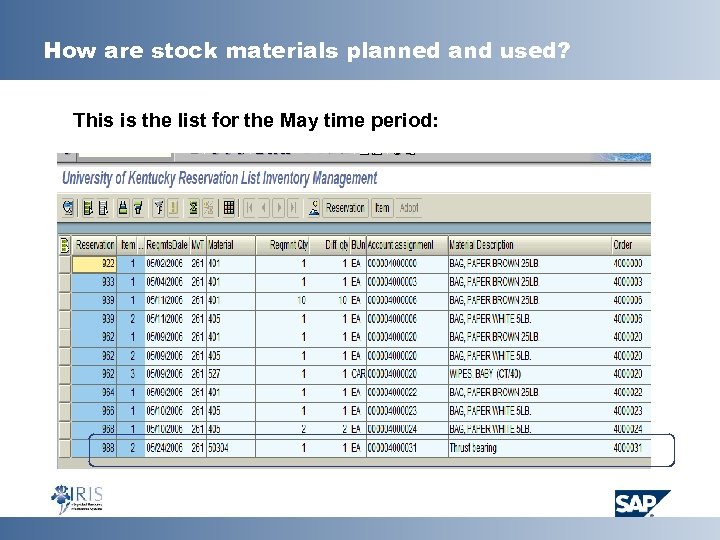
Task: Click the CAR unit cell in WIPES row
Action: click(358, 374)
